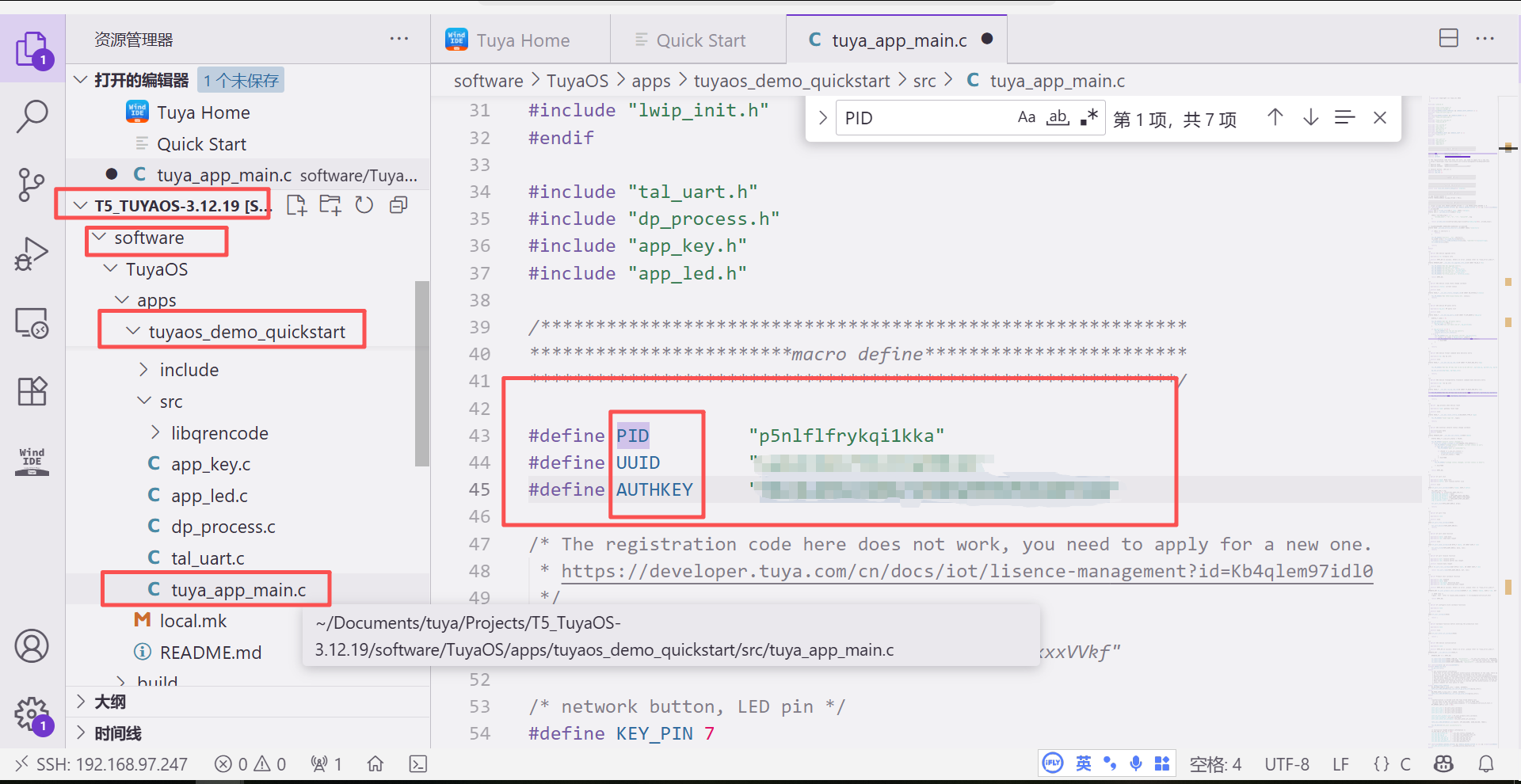Change UTF-8 file encoding
This screenshot has width=1521, height=784.
[x=1287, y=764]
